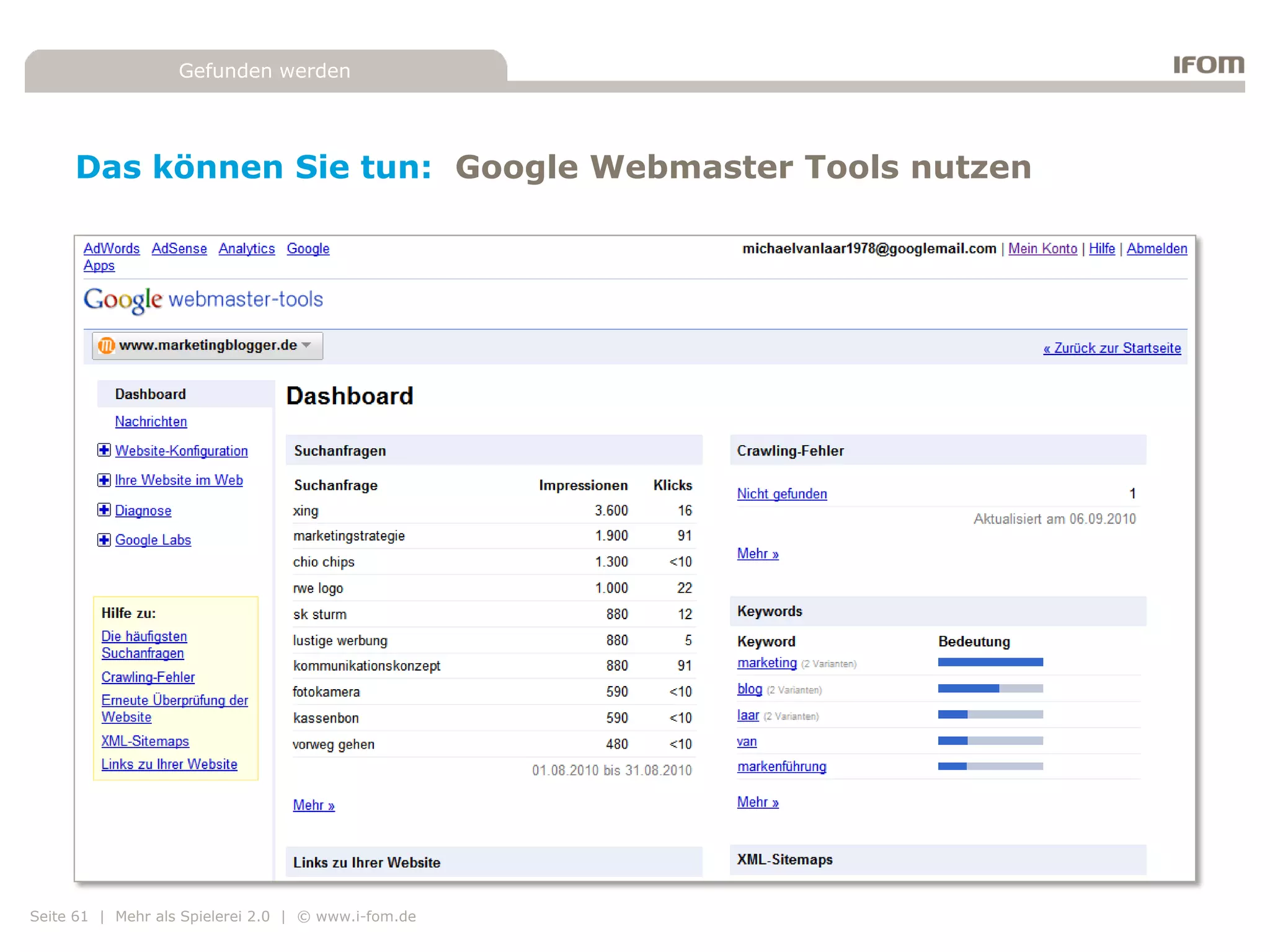This screenshot has width=1270, height=952.
Task: Click the XML-Sitemaps panel header
Action: [938, 860]
